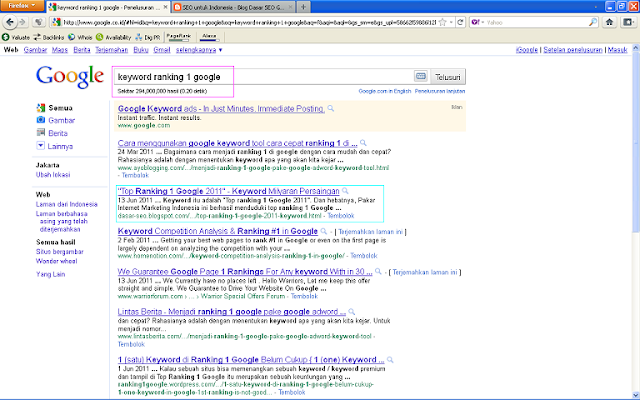
Task: Preview the Lintas Berita result with magnifier
Action: click(351, 312)
